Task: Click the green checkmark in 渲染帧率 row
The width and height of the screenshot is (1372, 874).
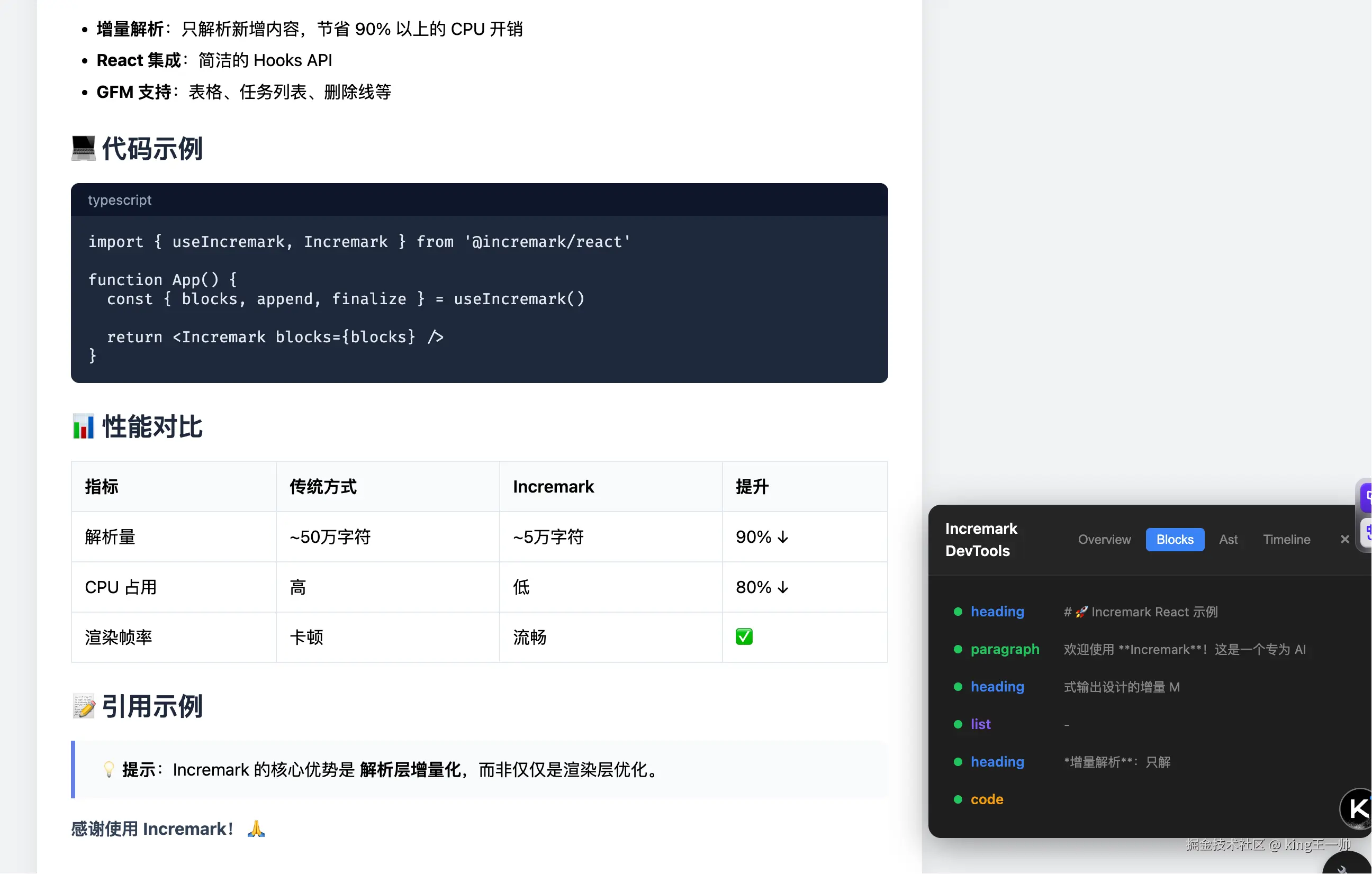Action: 744,636
